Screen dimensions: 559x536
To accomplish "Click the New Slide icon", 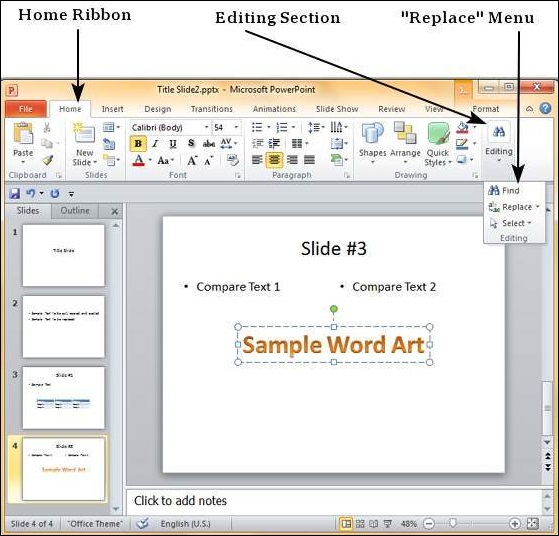I will coord(84,133).
